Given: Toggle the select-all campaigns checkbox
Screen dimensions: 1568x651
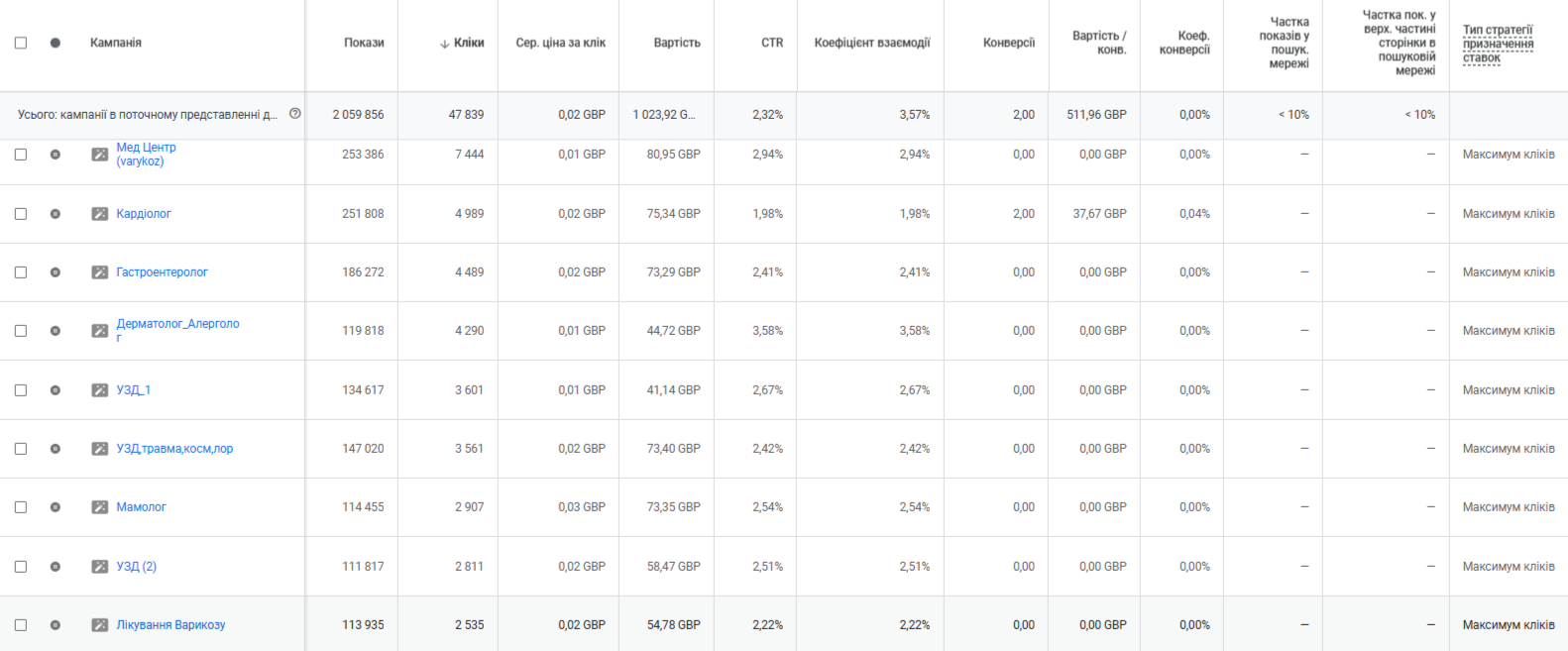Looking at the screenshot, I should pyautogui.click(x=21, y=43).
